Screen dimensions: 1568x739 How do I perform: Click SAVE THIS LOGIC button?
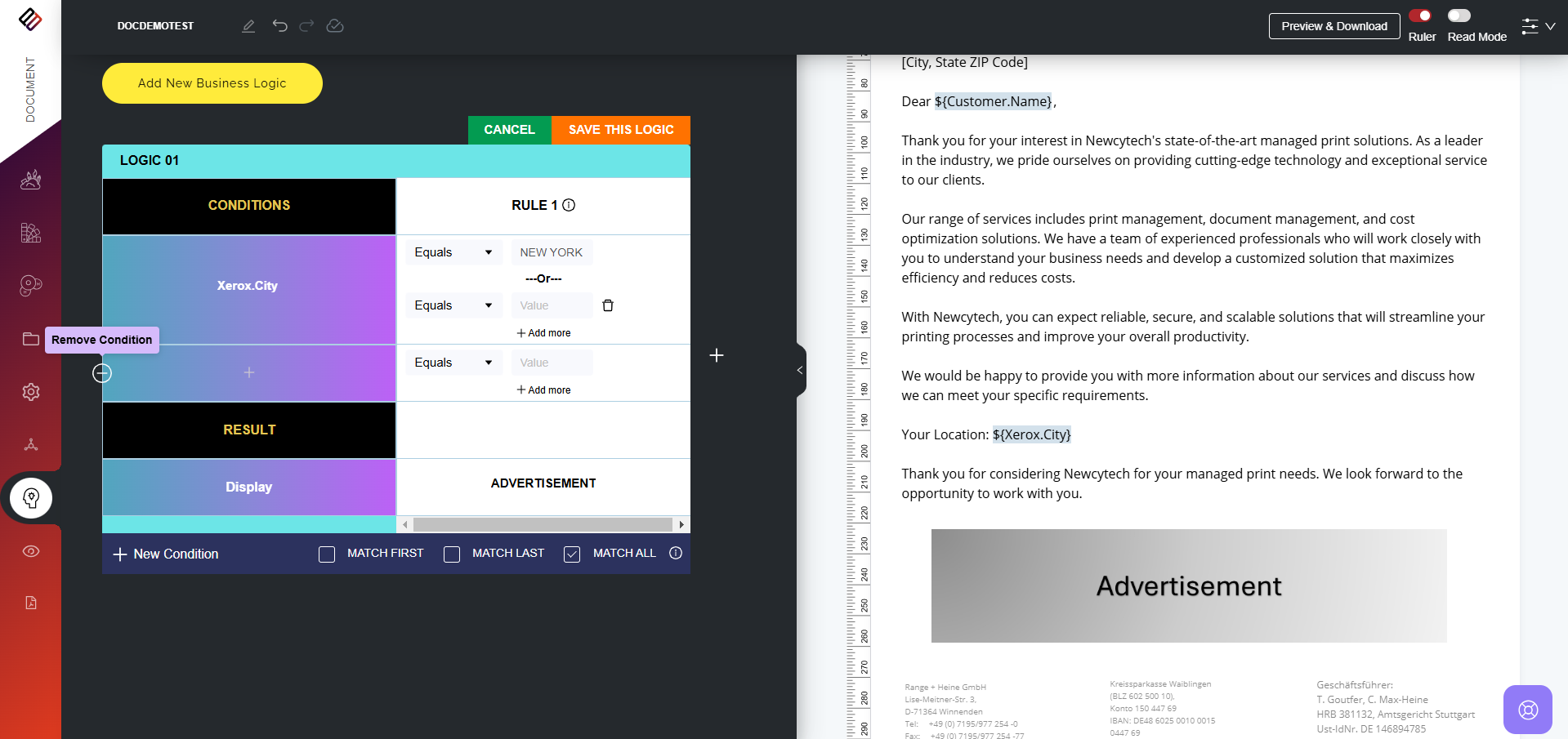click(621, 130)
